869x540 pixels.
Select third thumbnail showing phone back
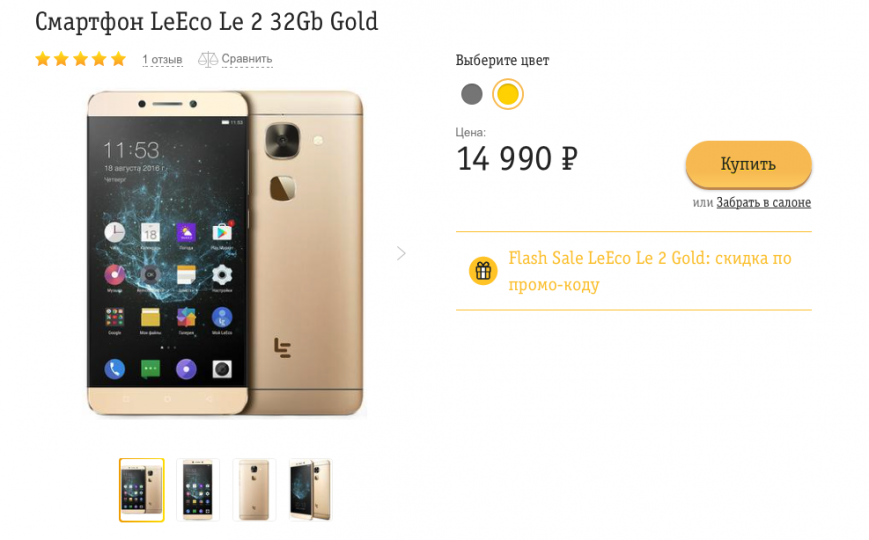(x=254, y=490)
